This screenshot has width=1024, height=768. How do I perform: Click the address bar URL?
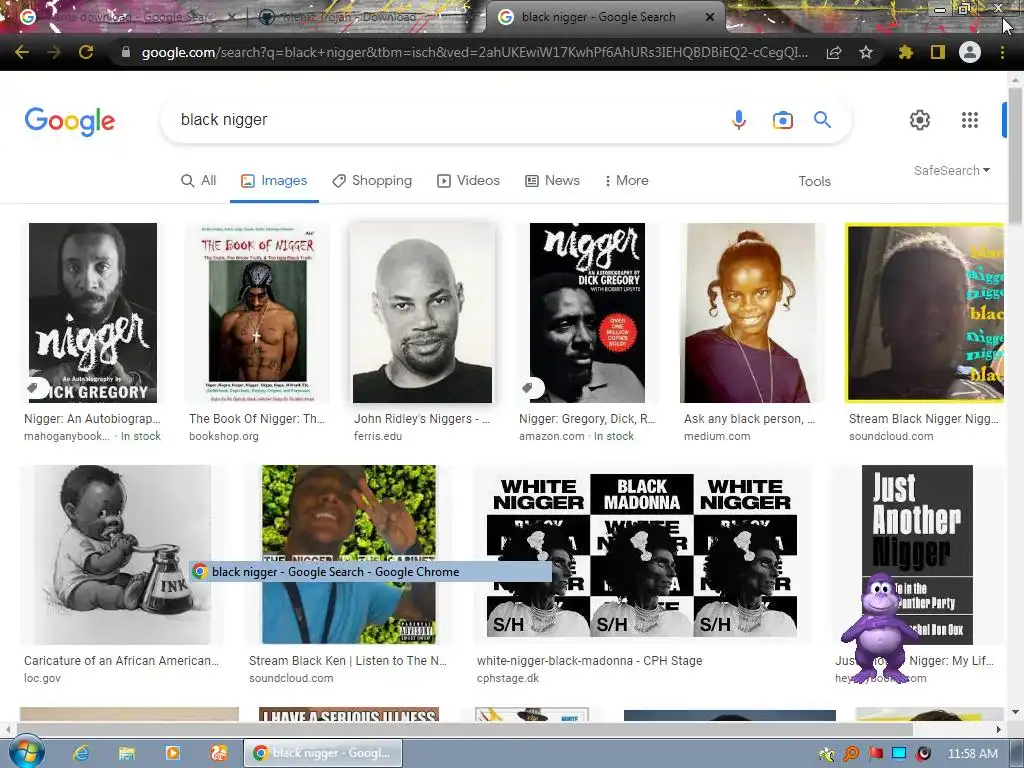[475, 52]
